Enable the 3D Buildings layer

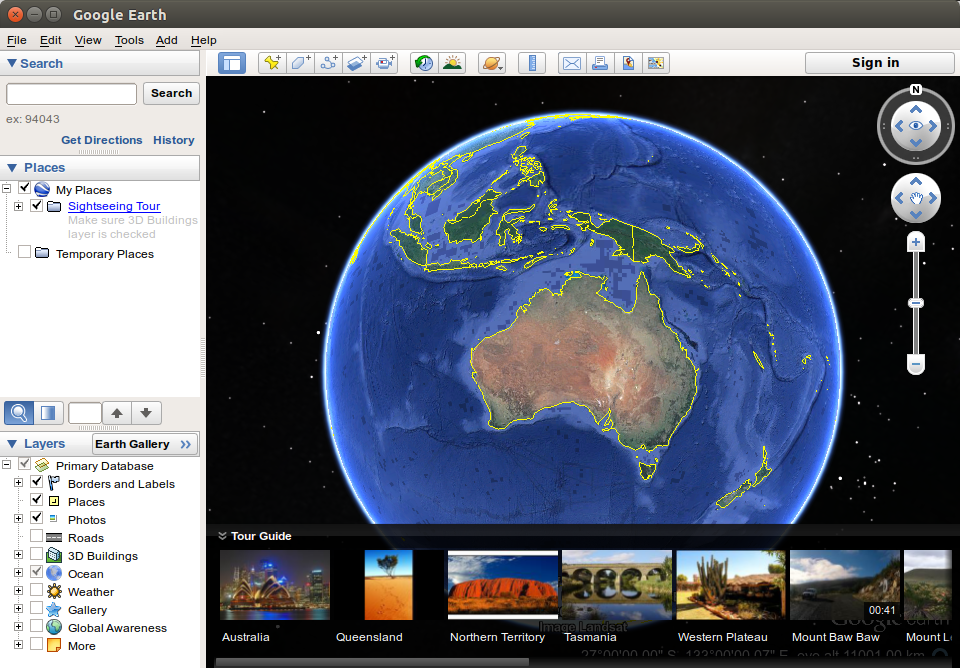pos(36,555)
